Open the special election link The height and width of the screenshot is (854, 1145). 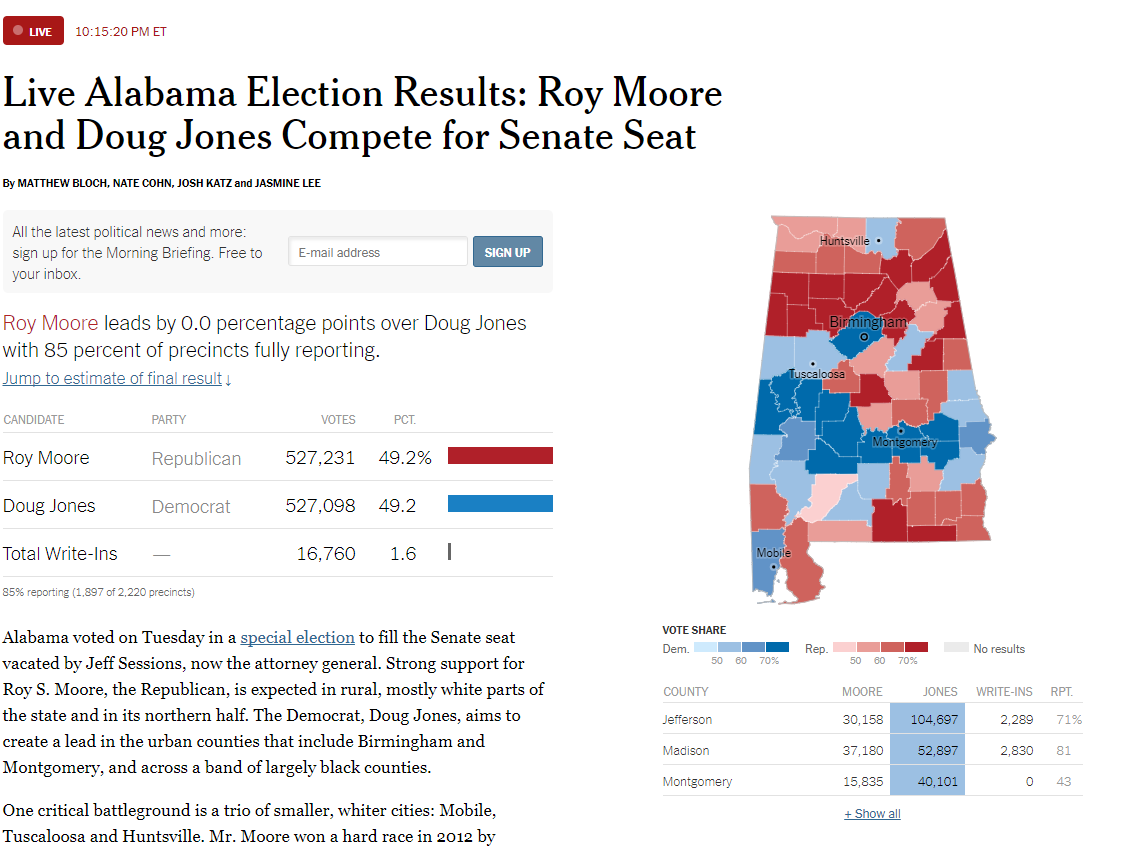(x=297, y=637)
